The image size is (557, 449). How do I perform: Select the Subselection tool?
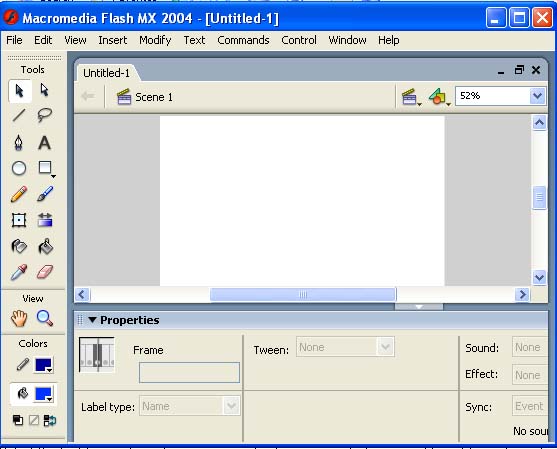pos(44,90)
